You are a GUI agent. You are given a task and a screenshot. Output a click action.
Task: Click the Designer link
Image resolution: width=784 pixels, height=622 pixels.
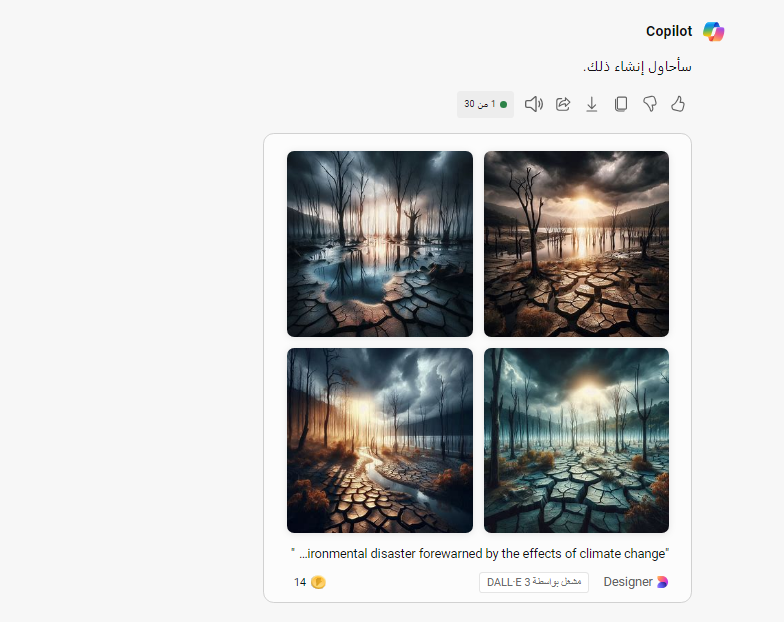click(628, 582)
